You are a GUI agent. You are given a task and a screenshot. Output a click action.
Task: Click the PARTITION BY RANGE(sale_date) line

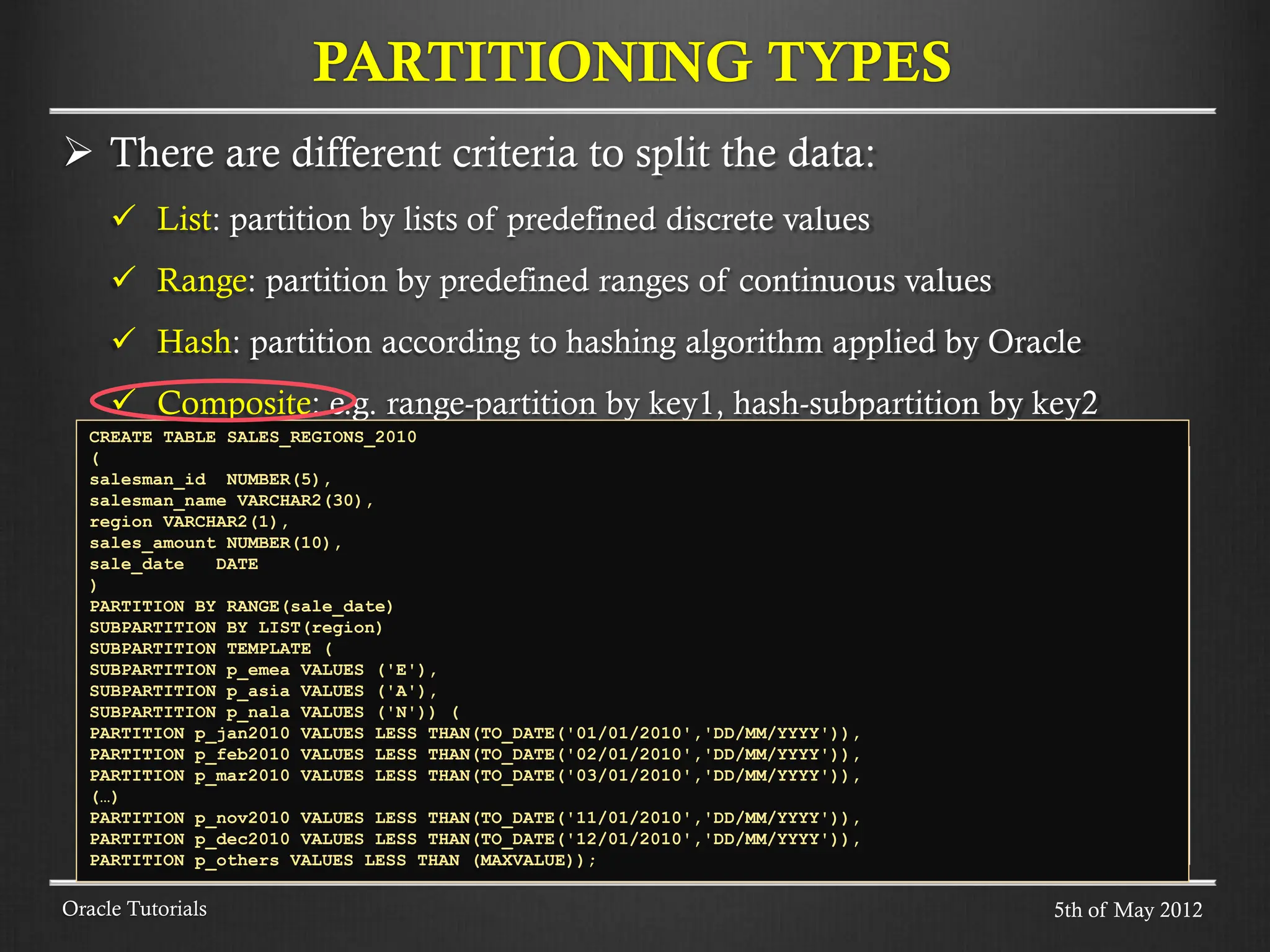pos(241,606)
